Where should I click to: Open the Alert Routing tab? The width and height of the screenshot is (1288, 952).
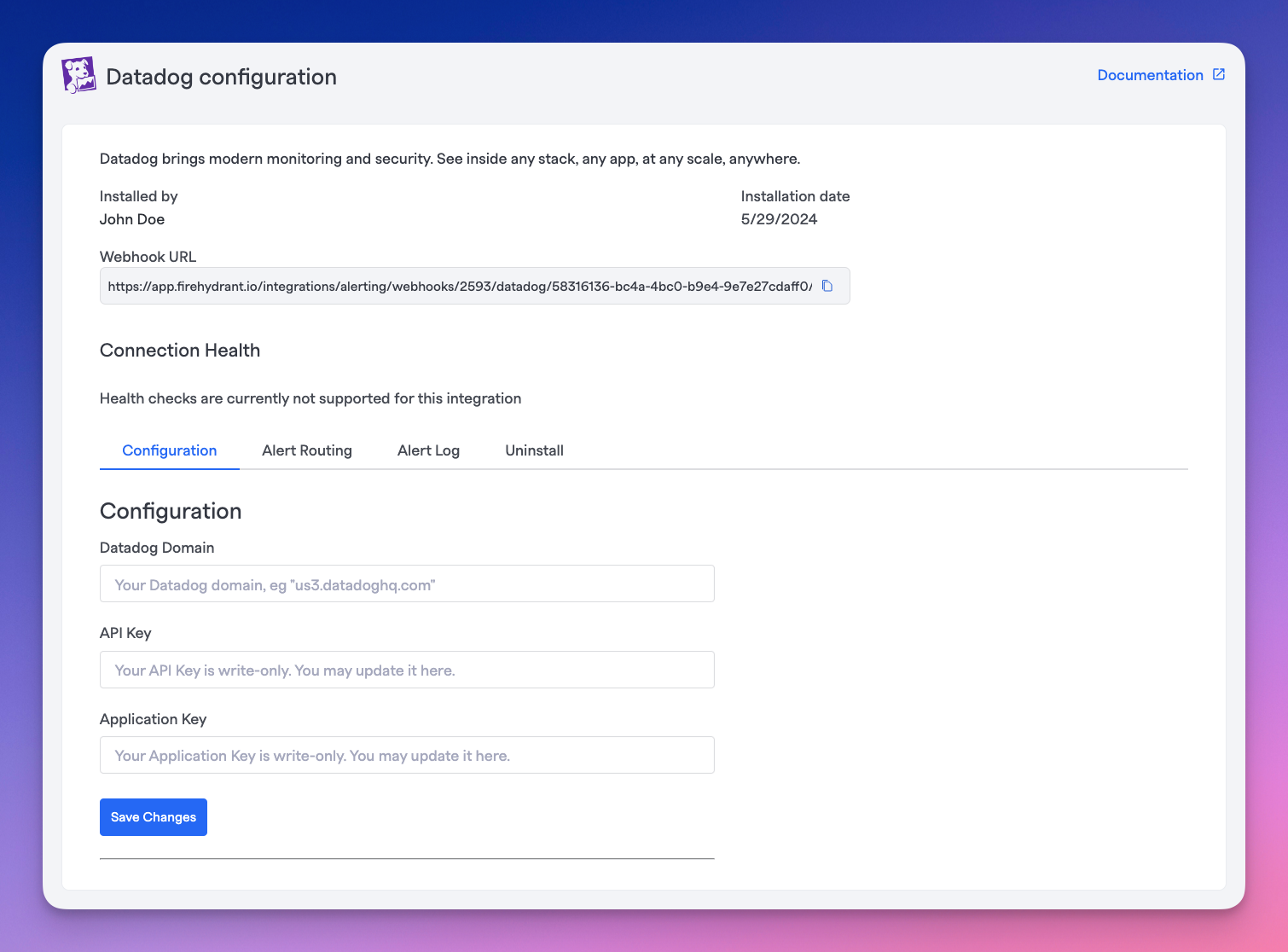point(307,450)
